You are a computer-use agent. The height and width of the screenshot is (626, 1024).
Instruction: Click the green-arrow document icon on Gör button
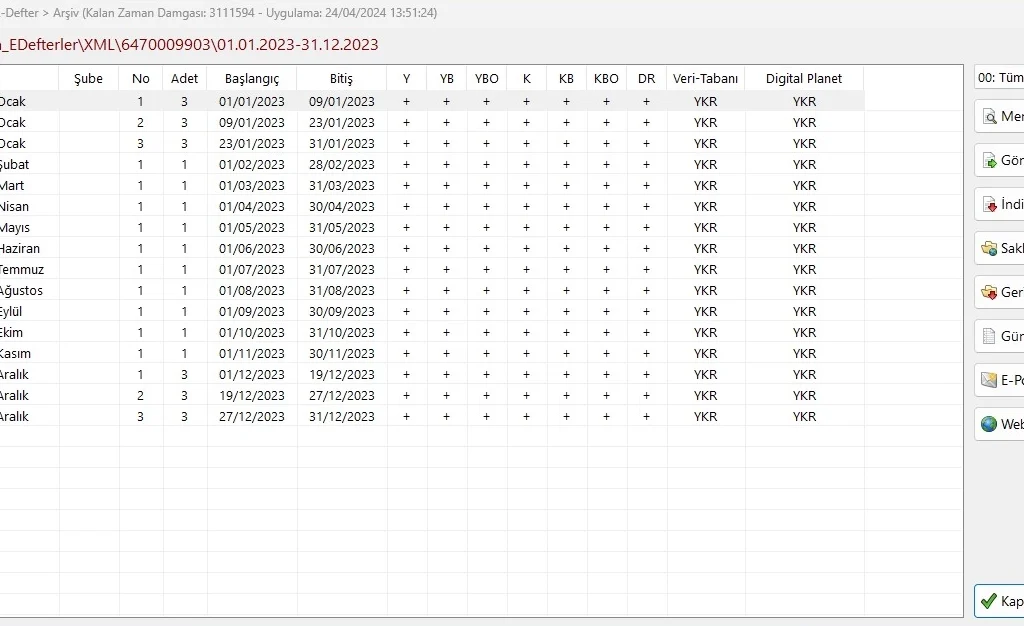coord(989,160)
